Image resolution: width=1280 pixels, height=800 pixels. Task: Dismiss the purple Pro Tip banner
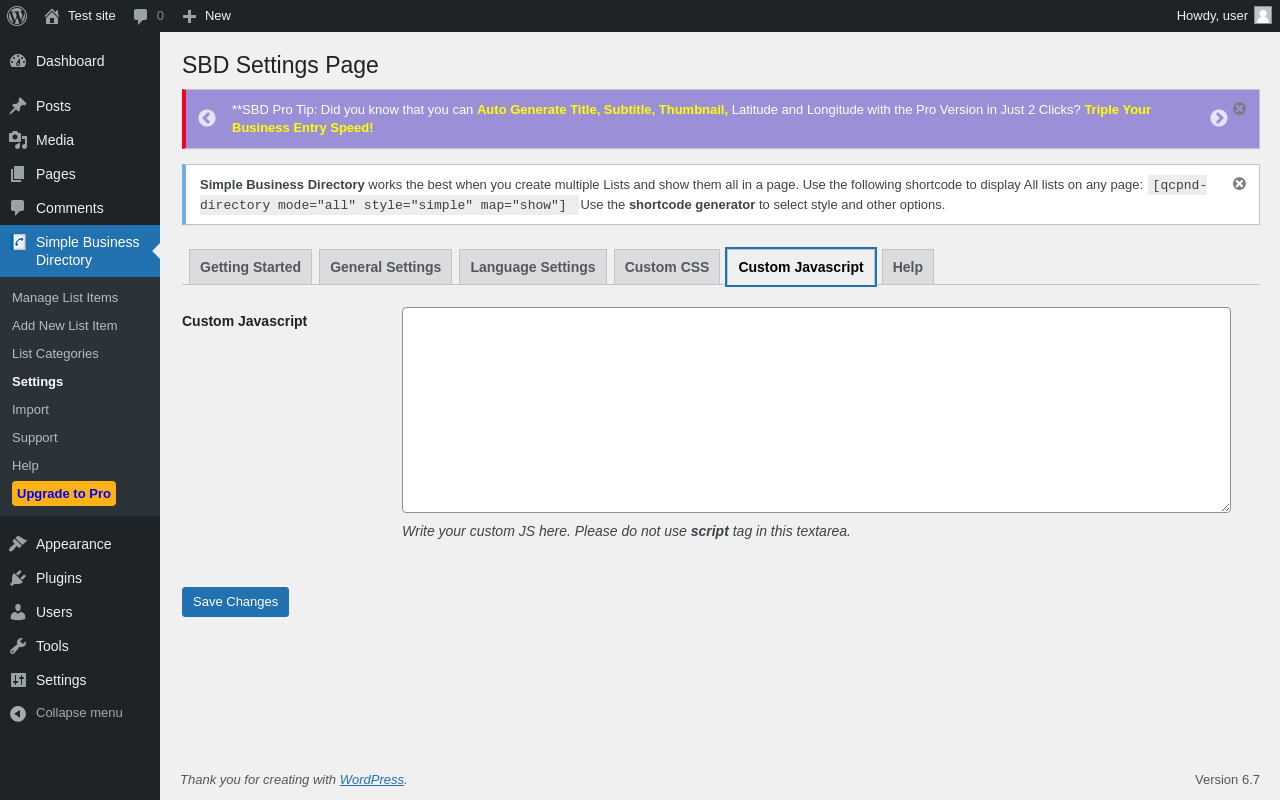click(x=1240, y=108)
